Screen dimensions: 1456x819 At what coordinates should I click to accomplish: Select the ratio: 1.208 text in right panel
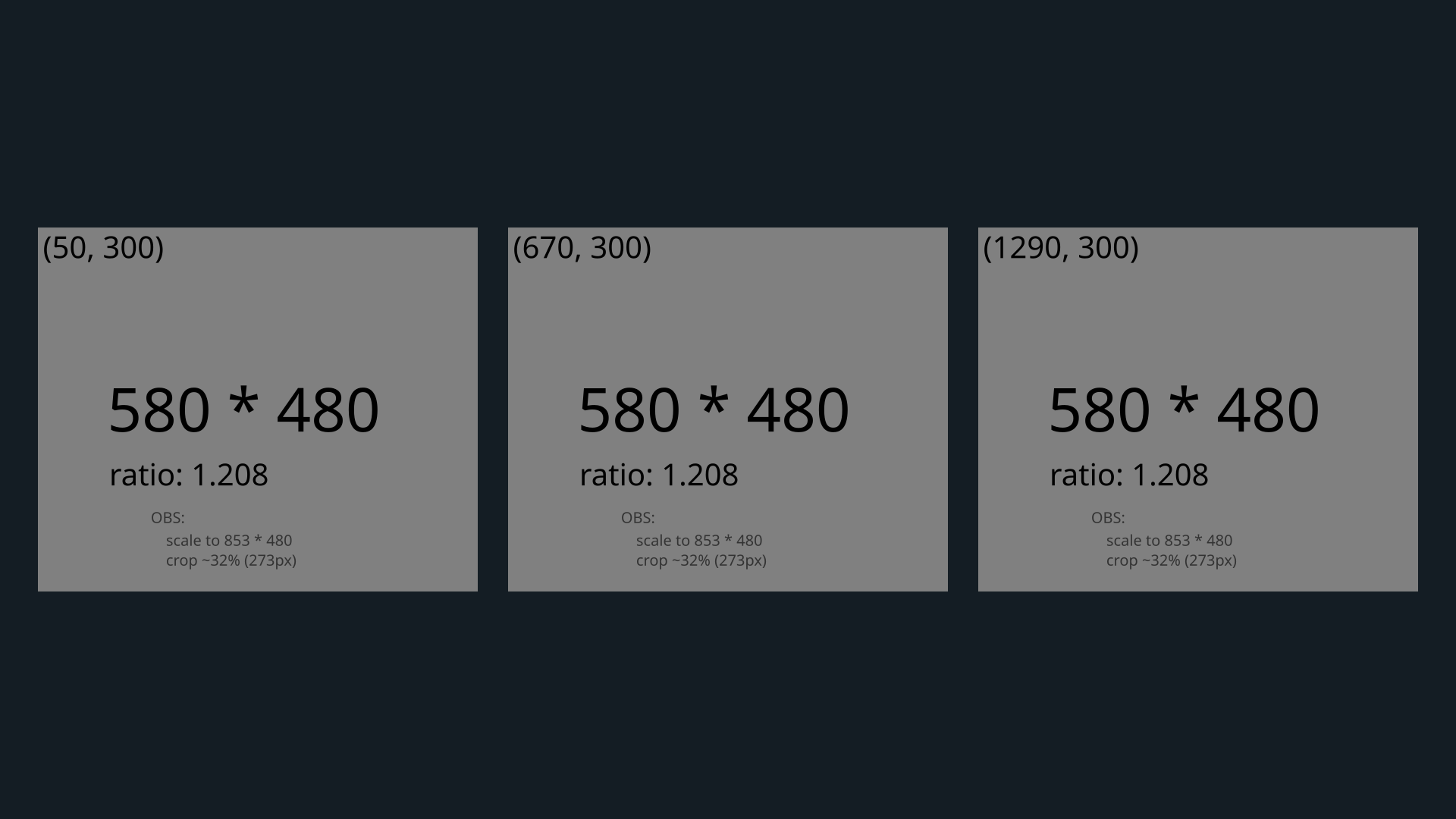tap(1129, 475)
